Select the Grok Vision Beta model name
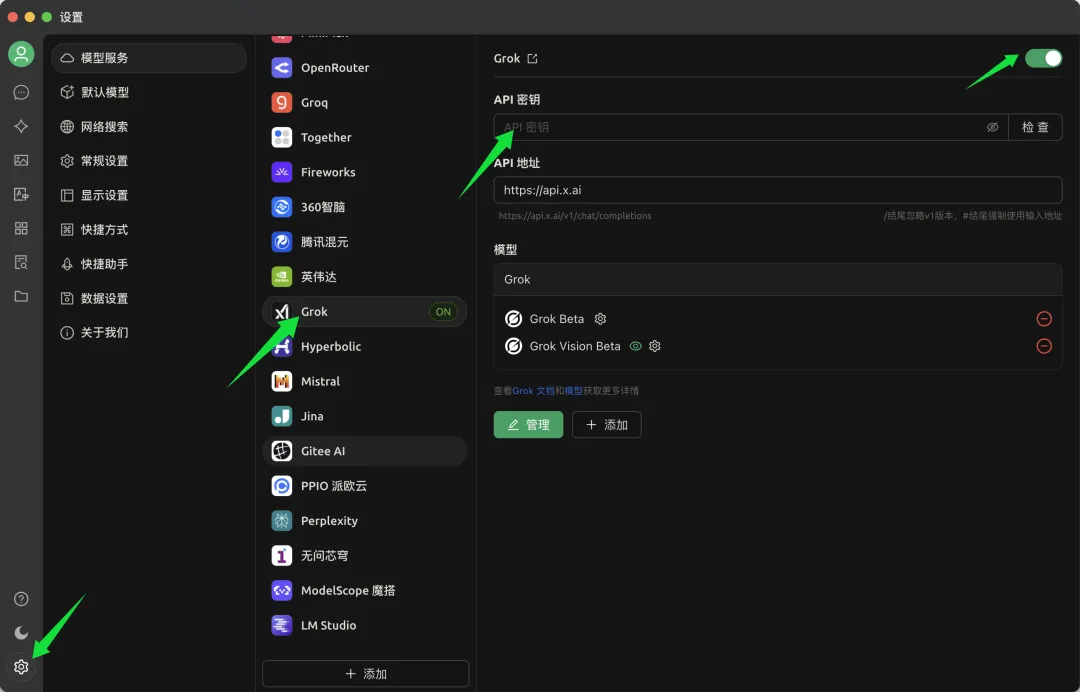1080x692 pixels. pos(575,346)
